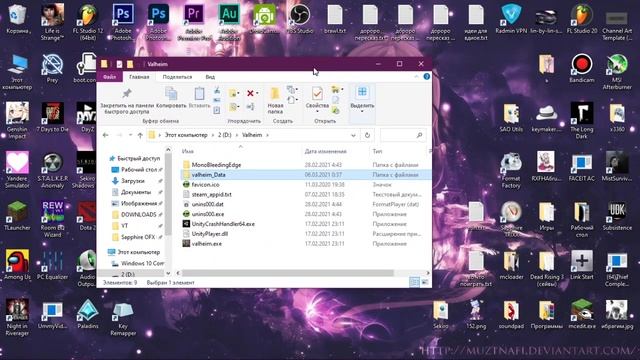Viewport: 640px width, 360px height.
Task: Select Format Factory desktop icon
Action: 511,170
